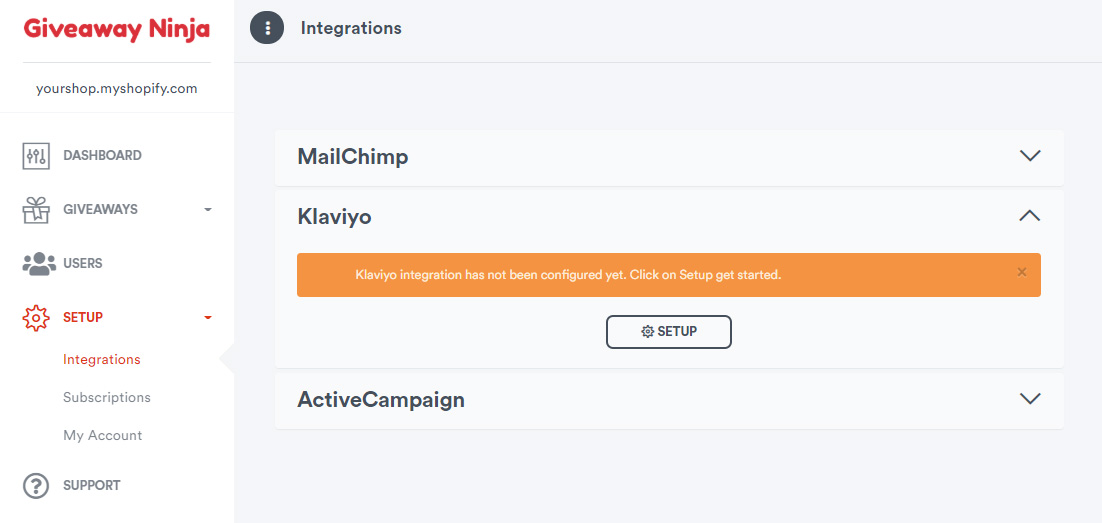Collapse the Setup submenu arrow
This screenshot has width=1102, height=523.
[x=207, y=318]
